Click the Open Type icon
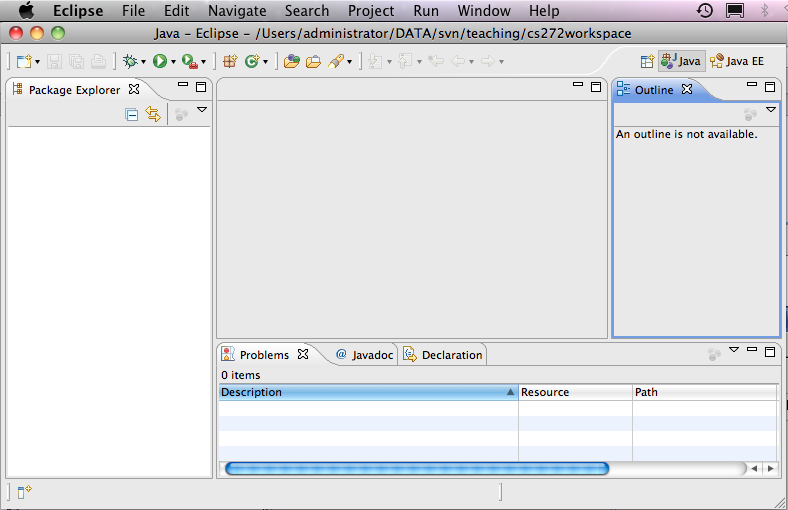Screen dimensions: 788x510 point(291,61)
